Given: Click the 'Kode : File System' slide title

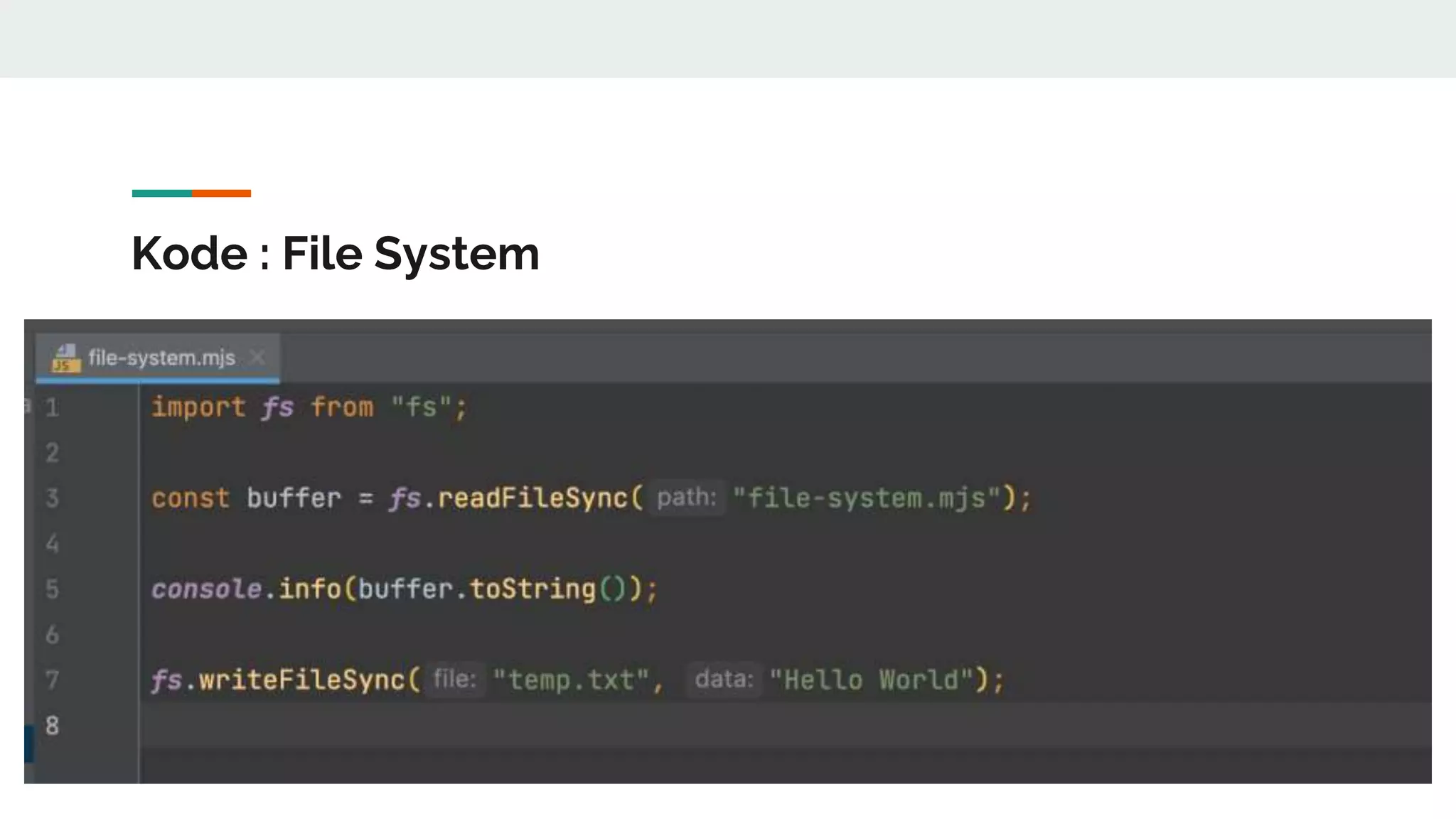Looking at the screenshot, I should click(336, 253).
